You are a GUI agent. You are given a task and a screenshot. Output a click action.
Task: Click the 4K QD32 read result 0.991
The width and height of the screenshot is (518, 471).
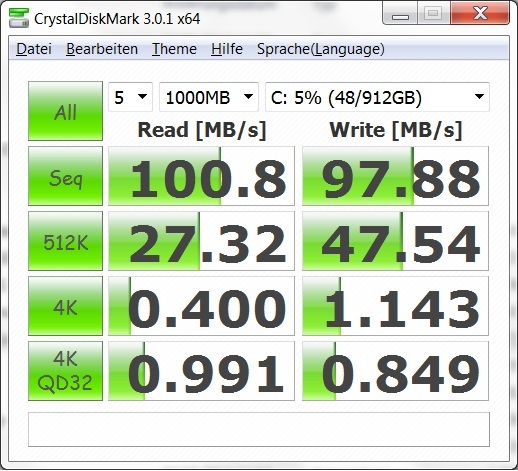(x=201, y=371)
